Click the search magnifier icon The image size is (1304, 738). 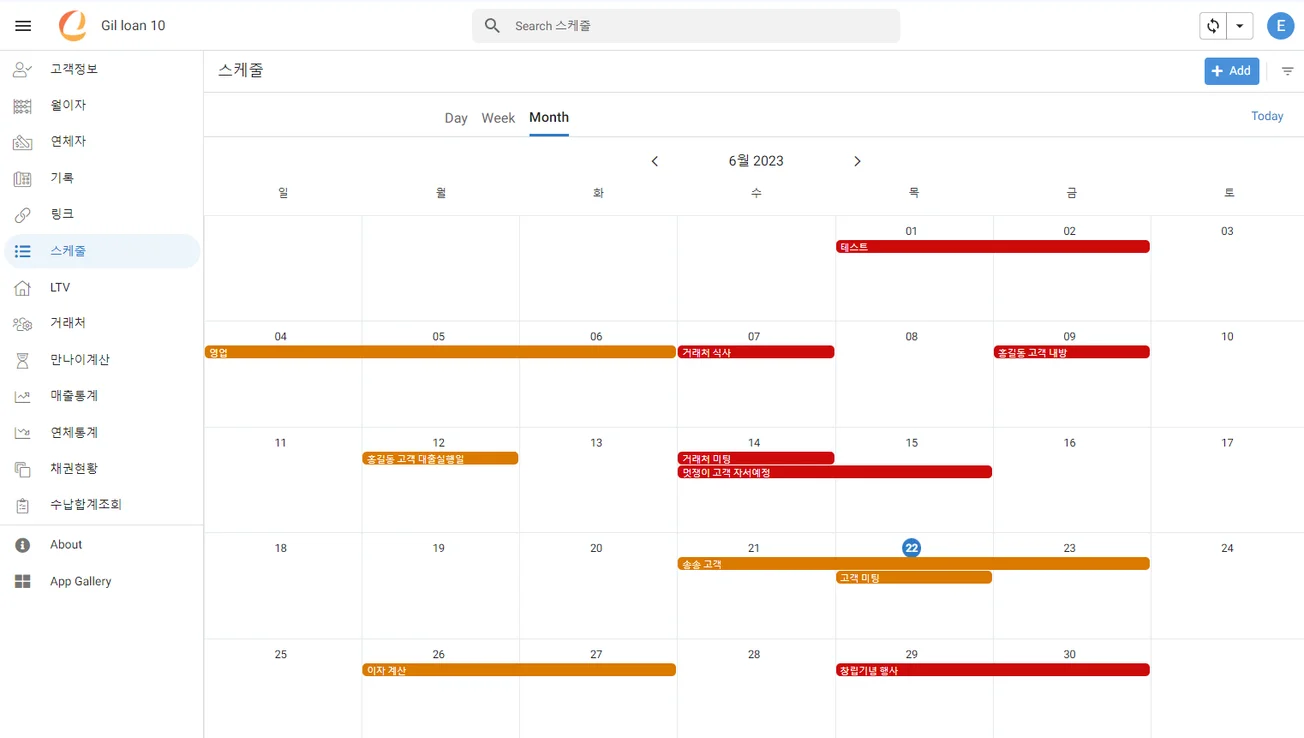point(492,26)
